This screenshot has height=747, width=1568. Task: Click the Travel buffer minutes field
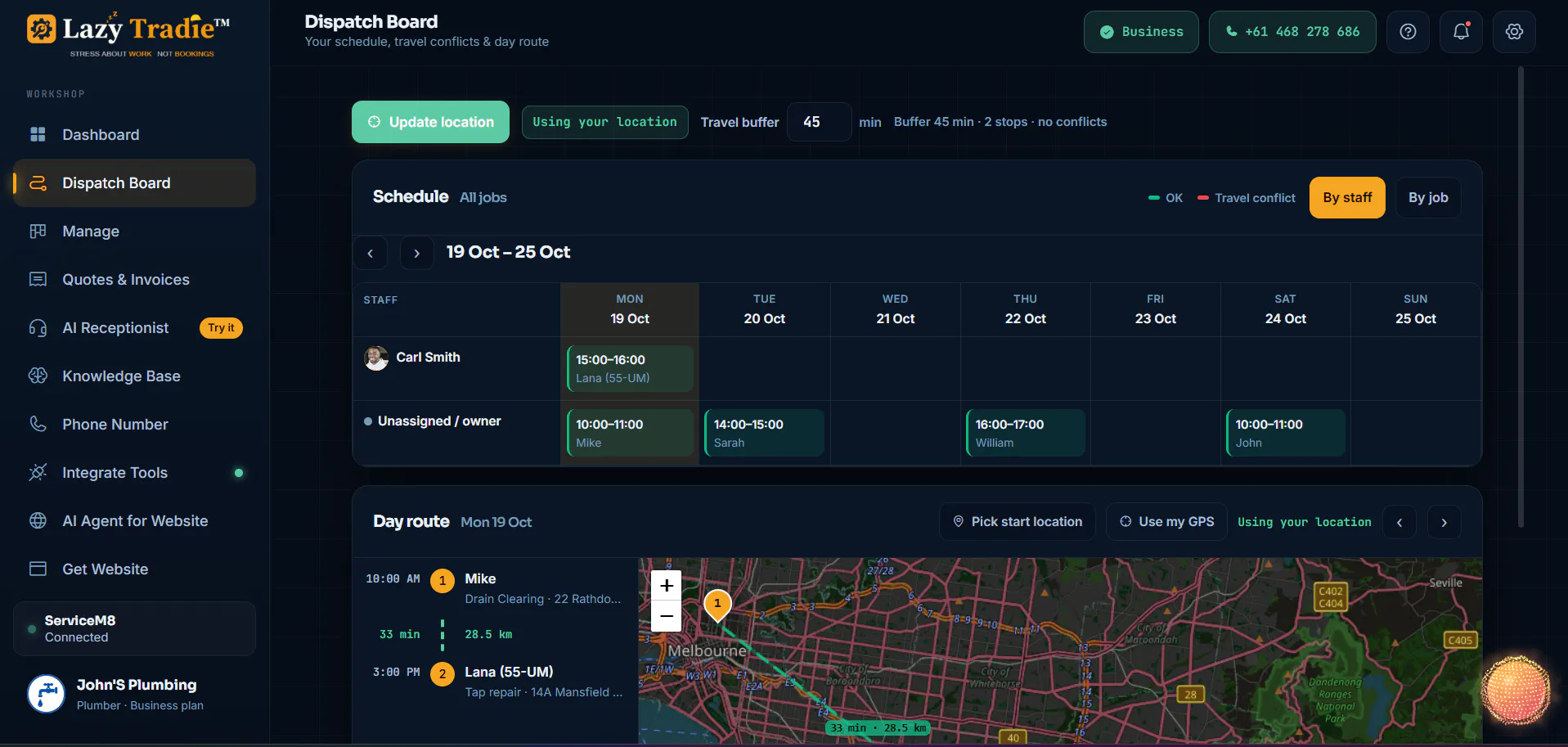click(x=819, y=122)
